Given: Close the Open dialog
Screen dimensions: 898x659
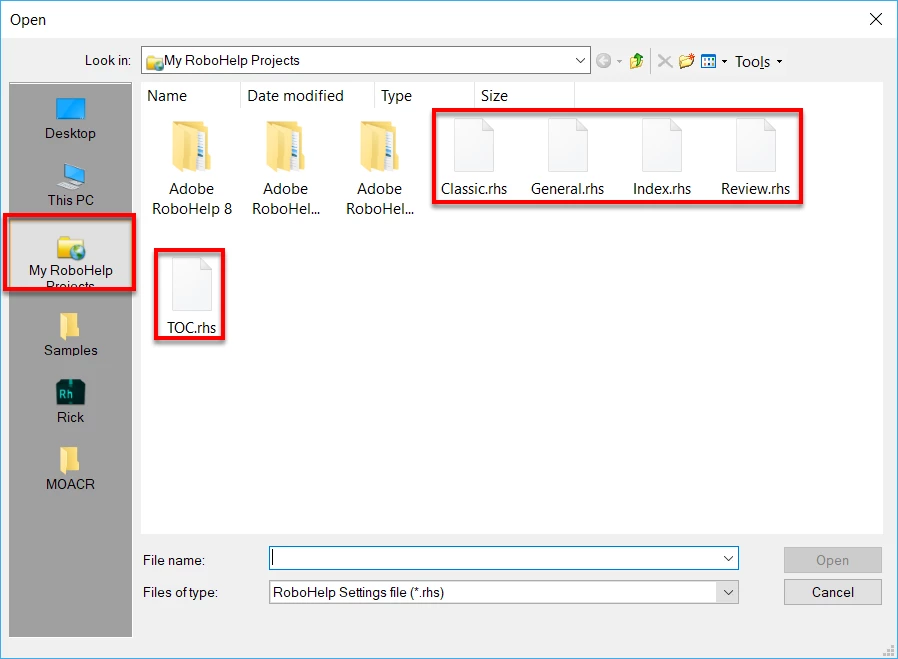Looking at the screenshot, I should pos(876,19).
